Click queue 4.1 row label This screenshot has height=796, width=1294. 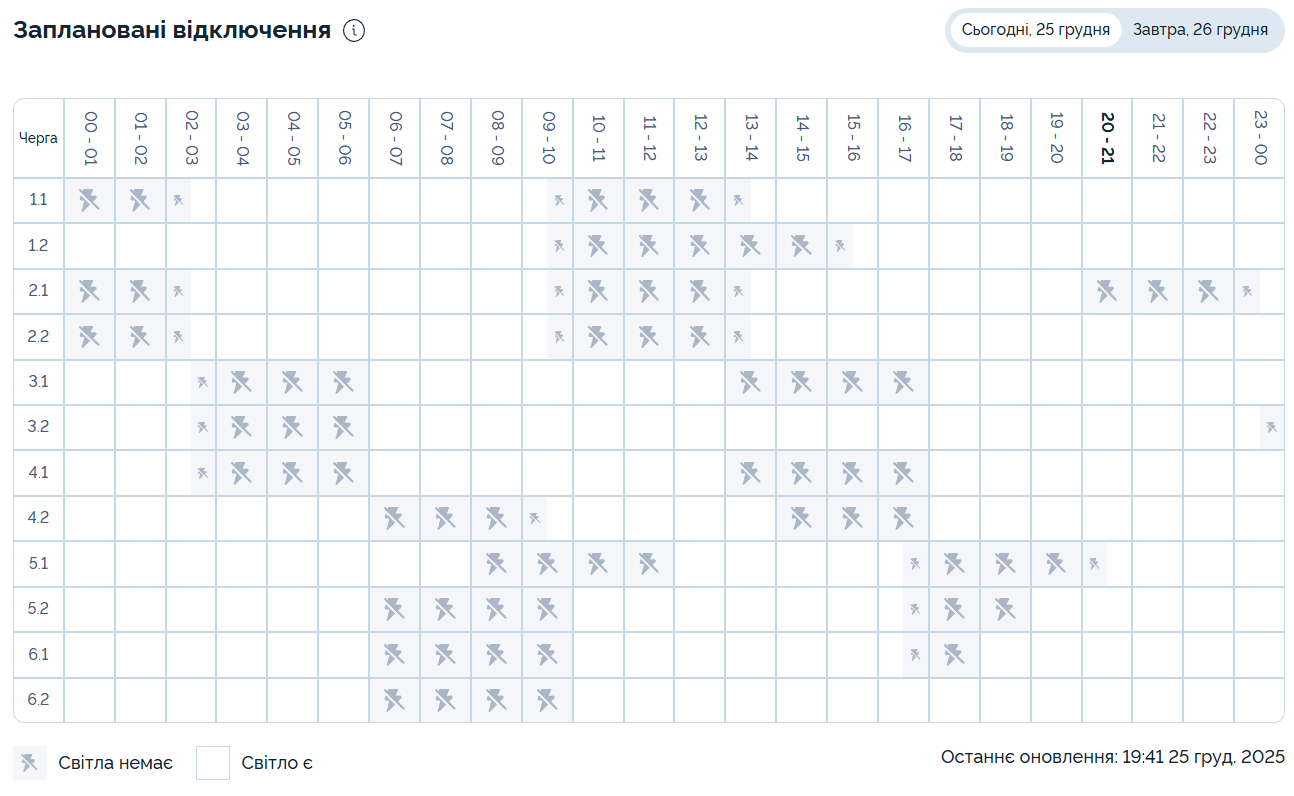coord(39,473)
